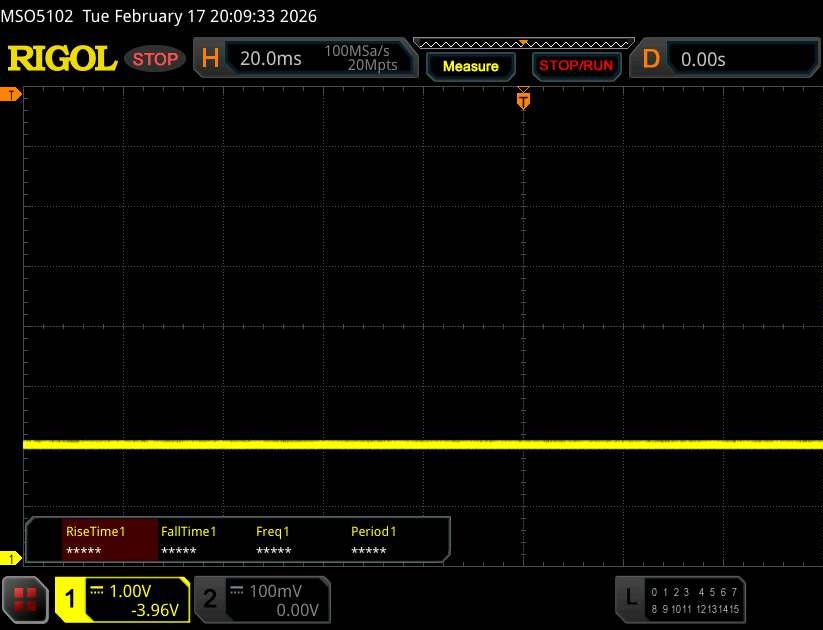Click the orange D delay icon
This screenshot has width=823, height=630.
pyautogui.click(x=651, y=59)
